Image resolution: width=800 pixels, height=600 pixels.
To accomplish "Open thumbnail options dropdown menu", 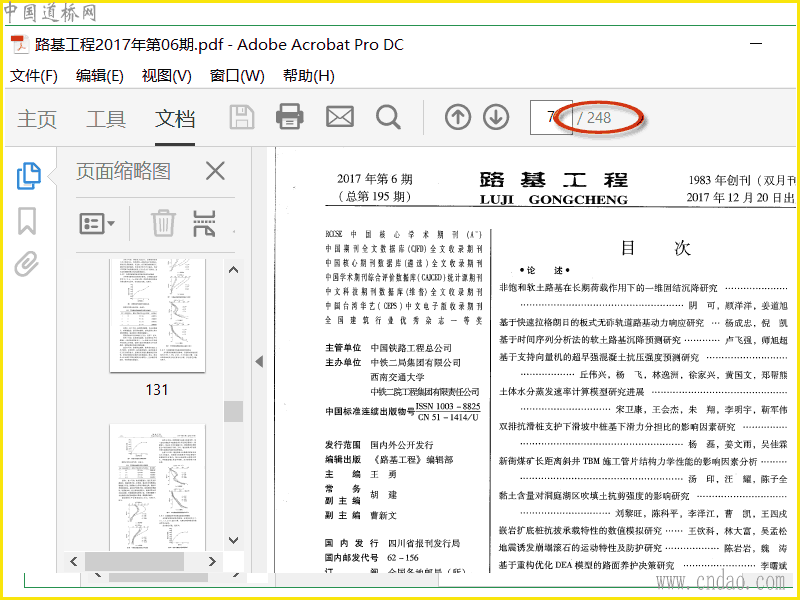I will (97, 223).
